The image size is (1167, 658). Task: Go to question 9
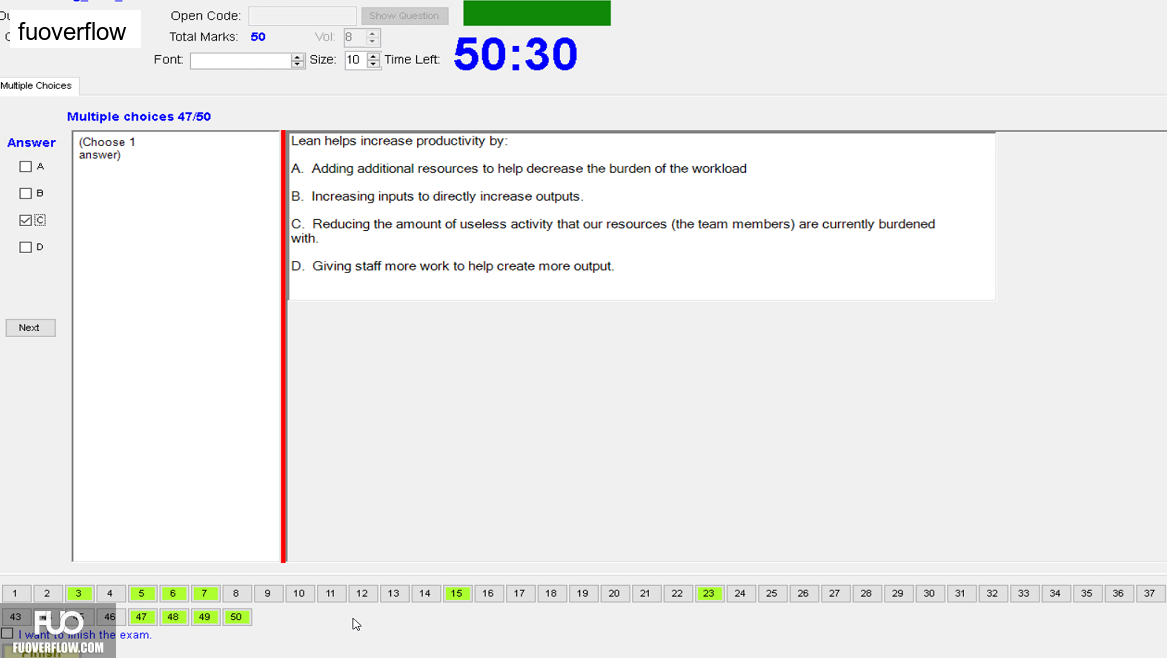(x=268, y=593)
